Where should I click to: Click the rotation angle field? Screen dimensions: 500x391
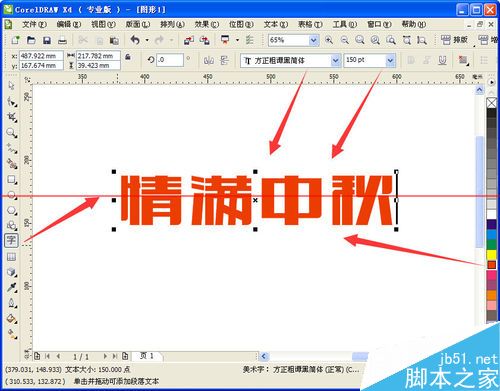click(x=170, y=60)
